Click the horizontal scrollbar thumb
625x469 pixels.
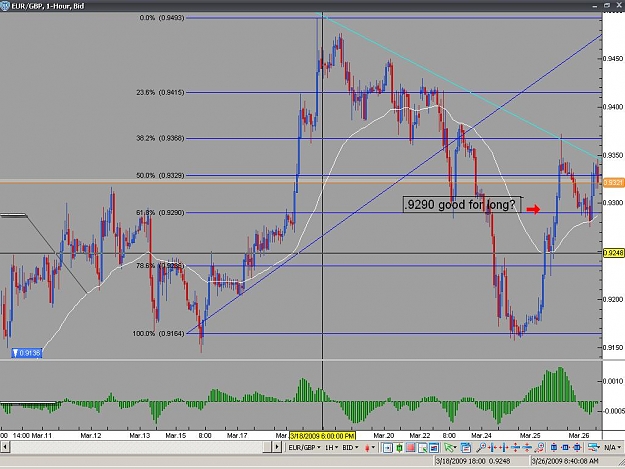(x=267, y=447)
